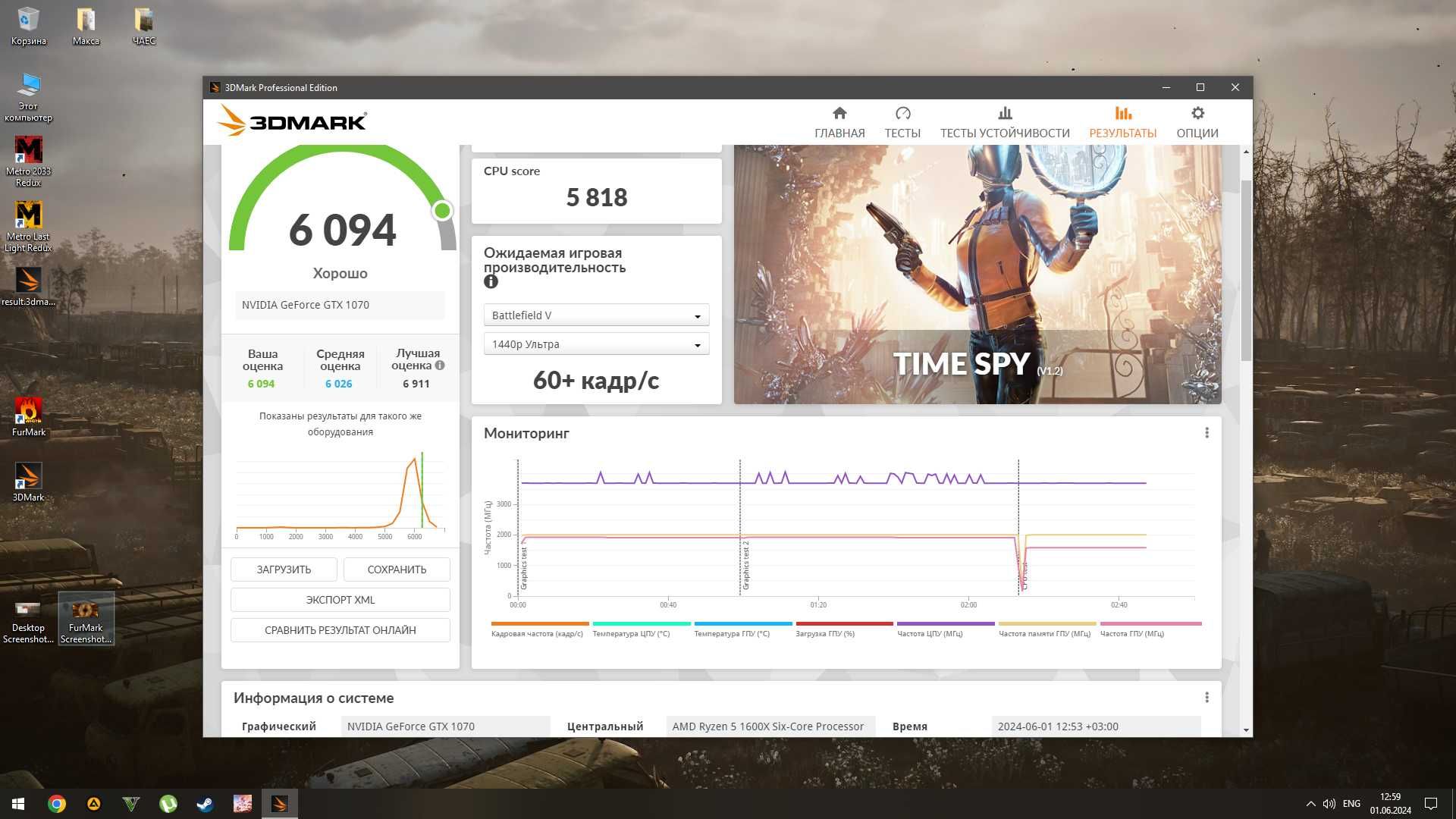Select the Макса folder on desktop
Viewport: 1456px width, 819px height.
(86, 26)
